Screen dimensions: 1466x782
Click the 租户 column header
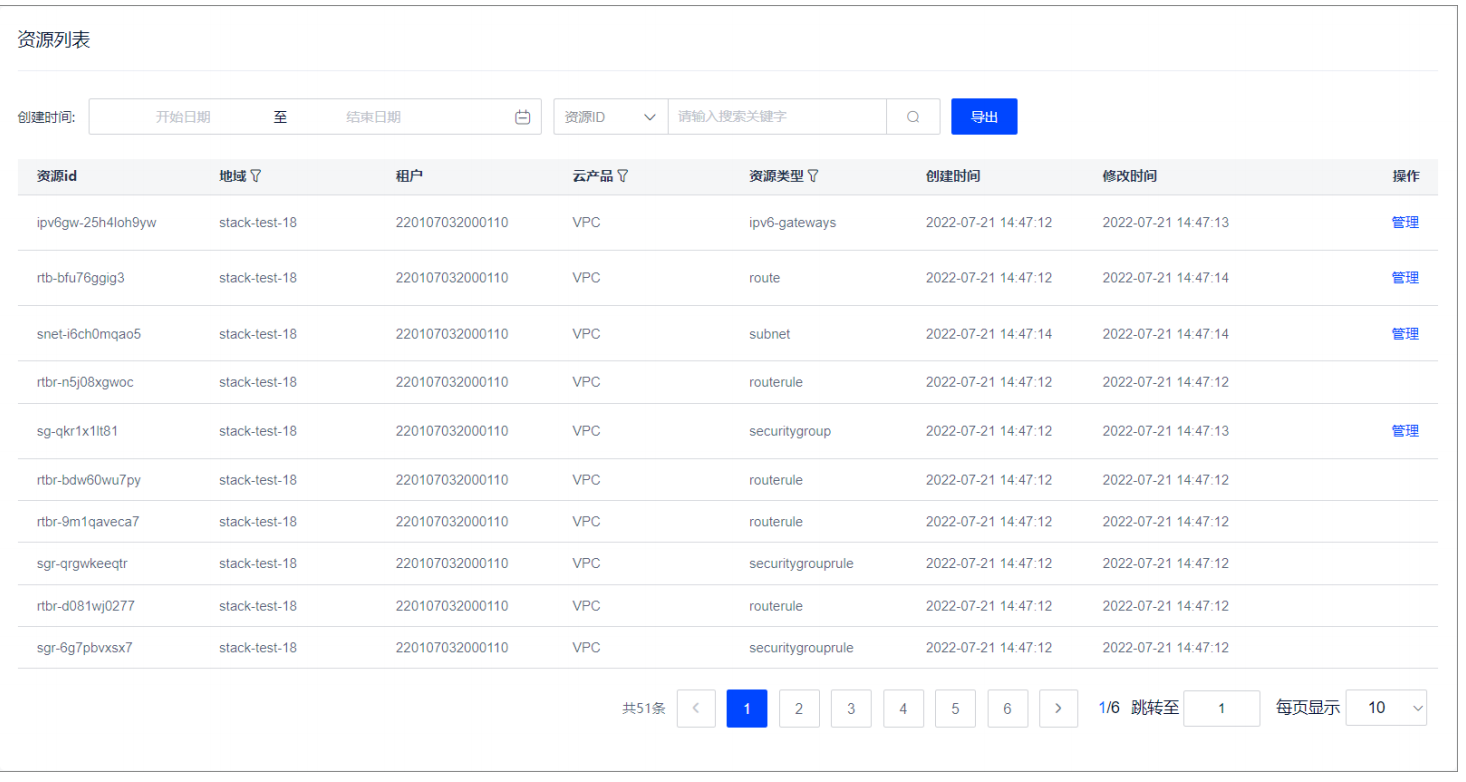(409, 176)
